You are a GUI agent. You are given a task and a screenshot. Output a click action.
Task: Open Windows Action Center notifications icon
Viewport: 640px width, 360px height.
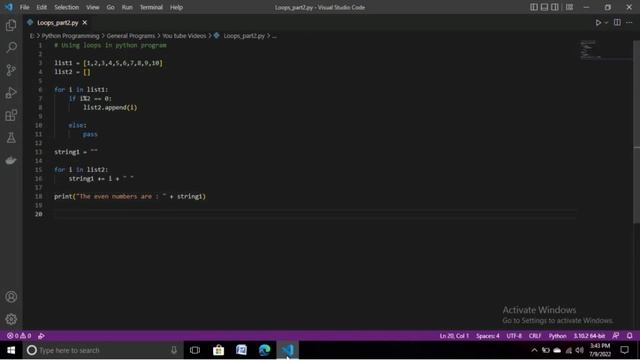click(x=624, y=350)
